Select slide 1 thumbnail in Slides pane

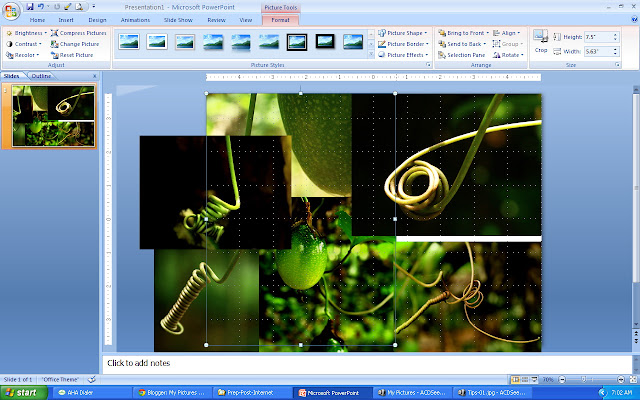coord(53,116)
